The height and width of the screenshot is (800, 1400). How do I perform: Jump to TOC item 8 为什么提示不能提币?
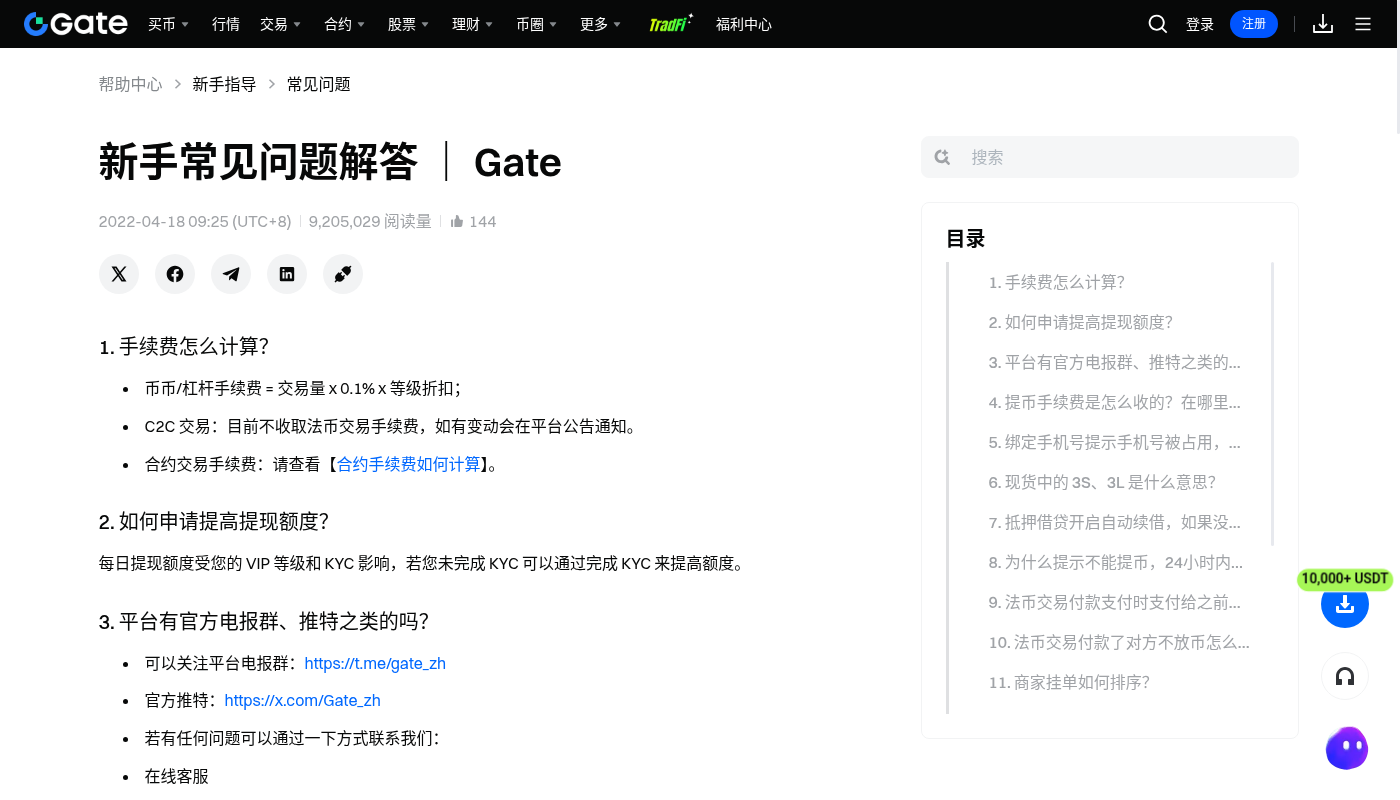pos(1116,562)
